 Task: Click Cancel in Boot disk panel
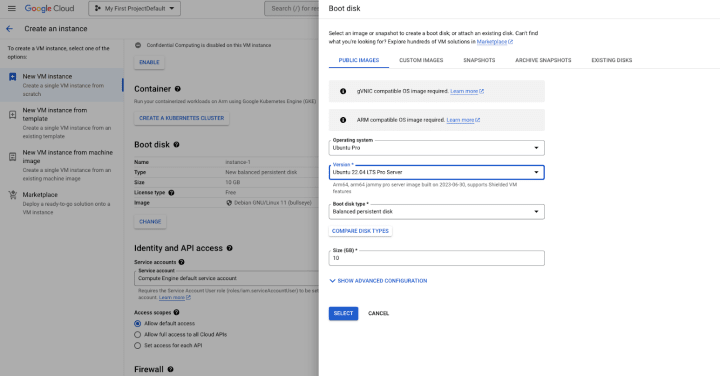378,313
